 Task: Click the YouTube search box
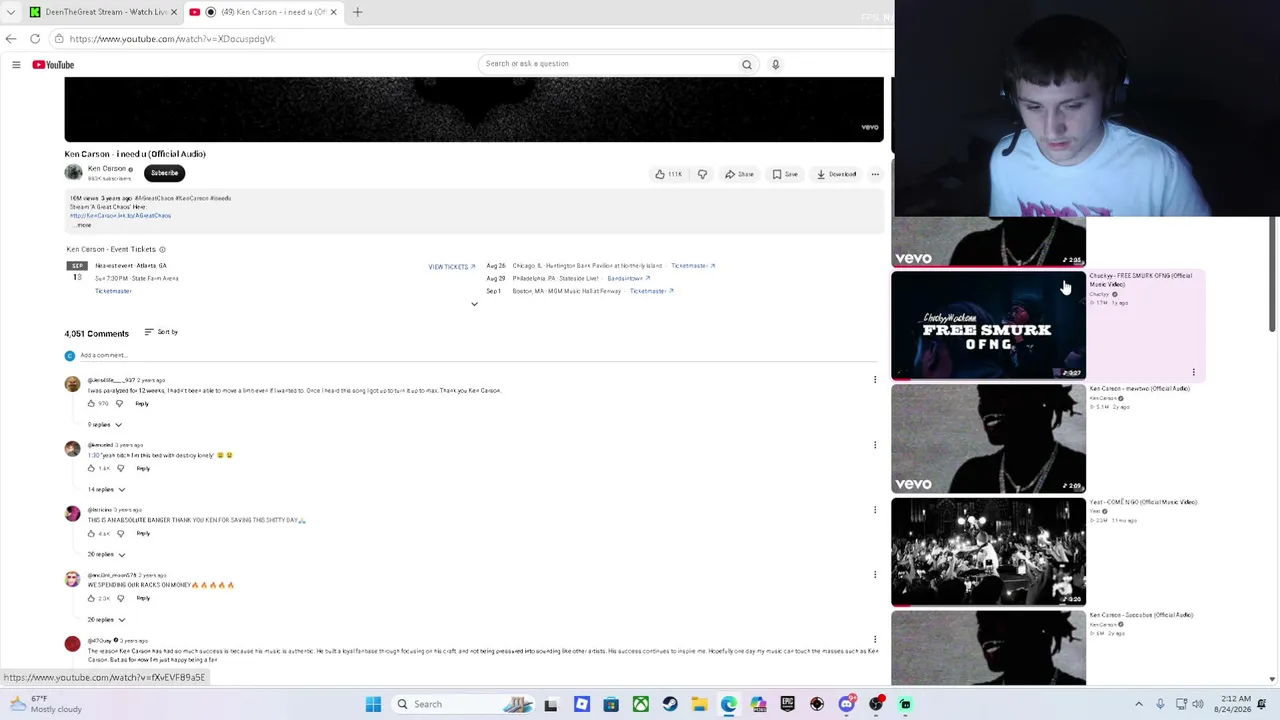(x=607, y=64)
